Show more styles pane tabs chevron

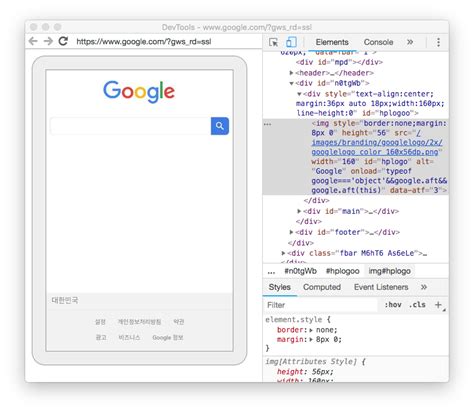(x=424, y=287)
